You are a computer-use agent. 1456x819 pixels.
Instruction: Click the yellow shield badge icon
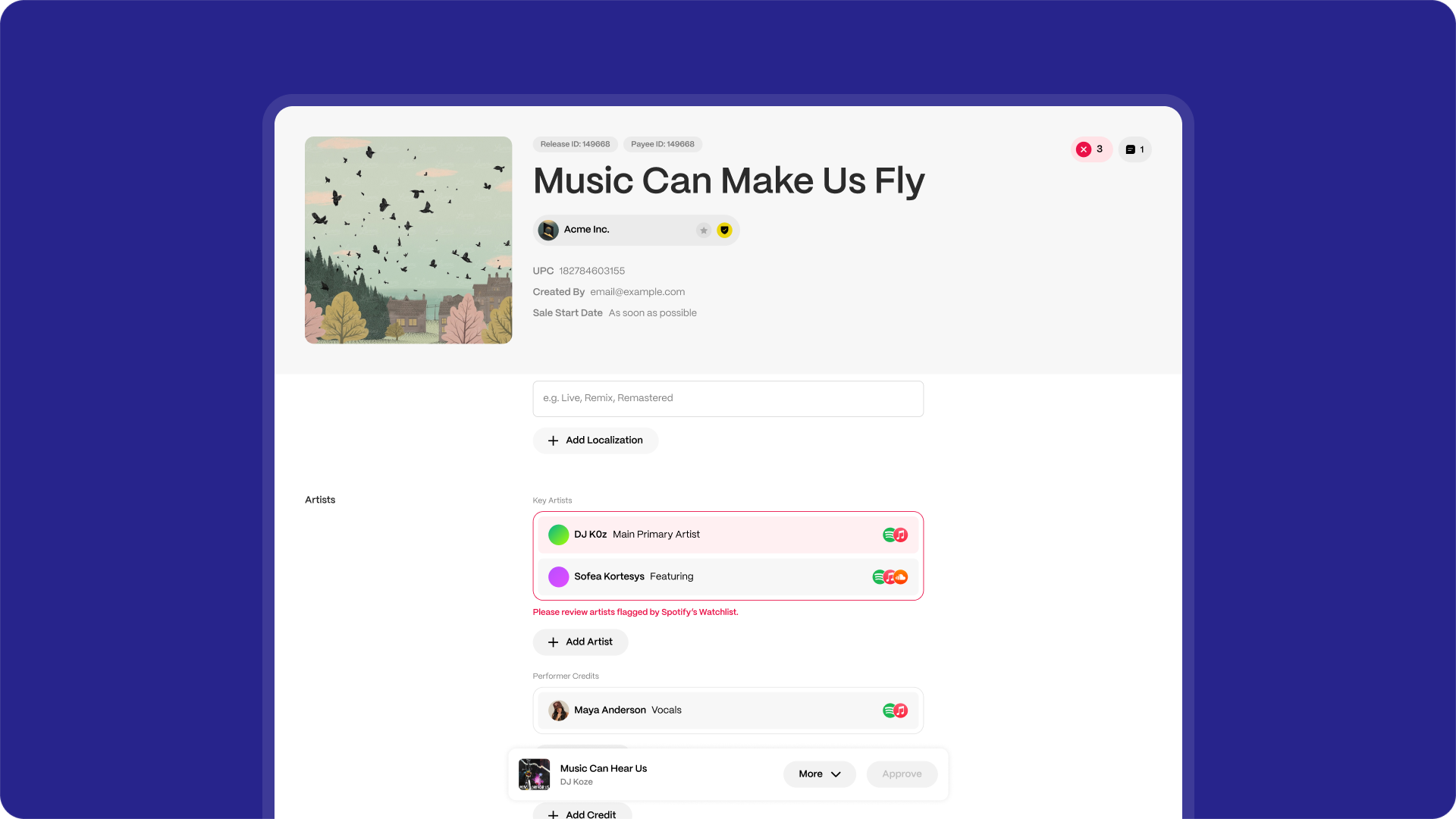(724, 231)
